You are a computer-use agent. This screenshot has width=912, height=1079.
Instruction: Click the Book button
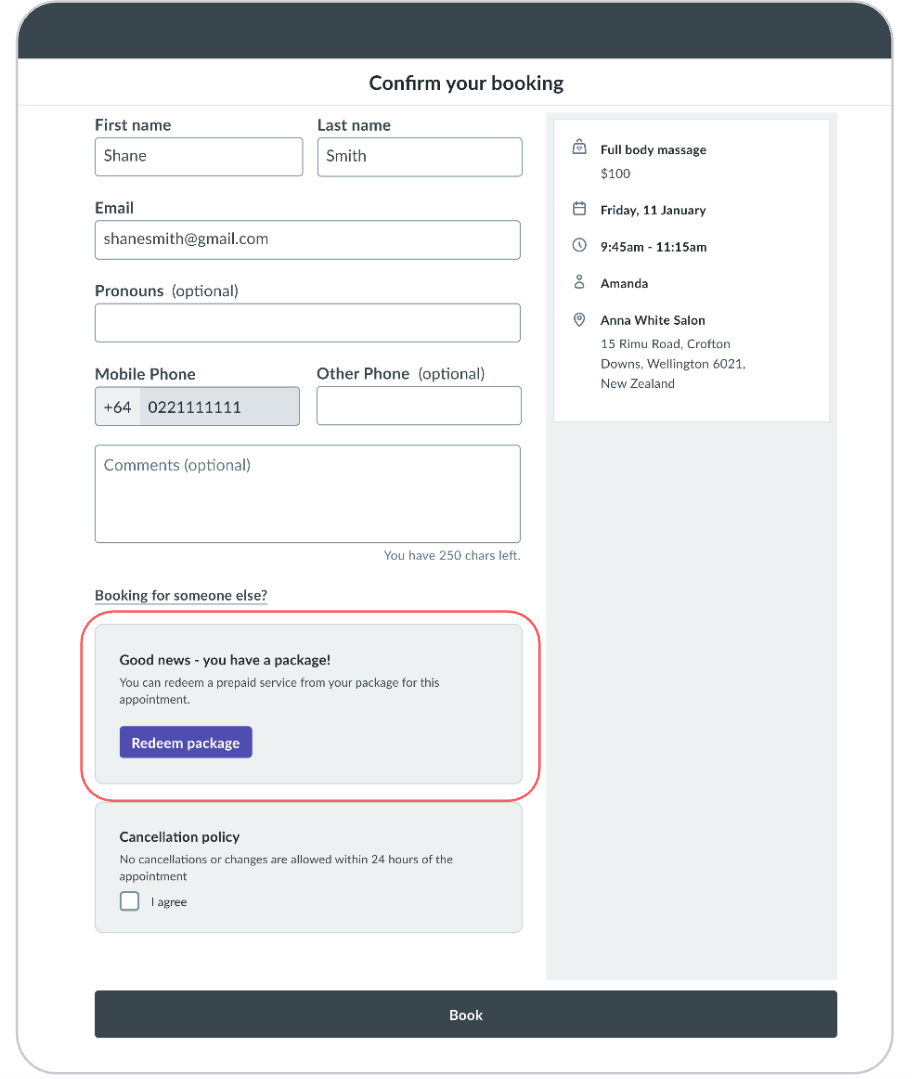pyautogui.click(x=465, y=1014)
